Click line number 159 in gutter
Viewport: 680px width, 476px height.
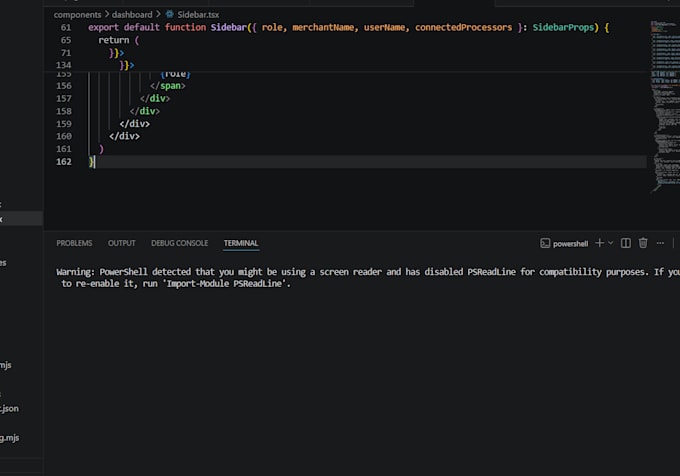64,124
